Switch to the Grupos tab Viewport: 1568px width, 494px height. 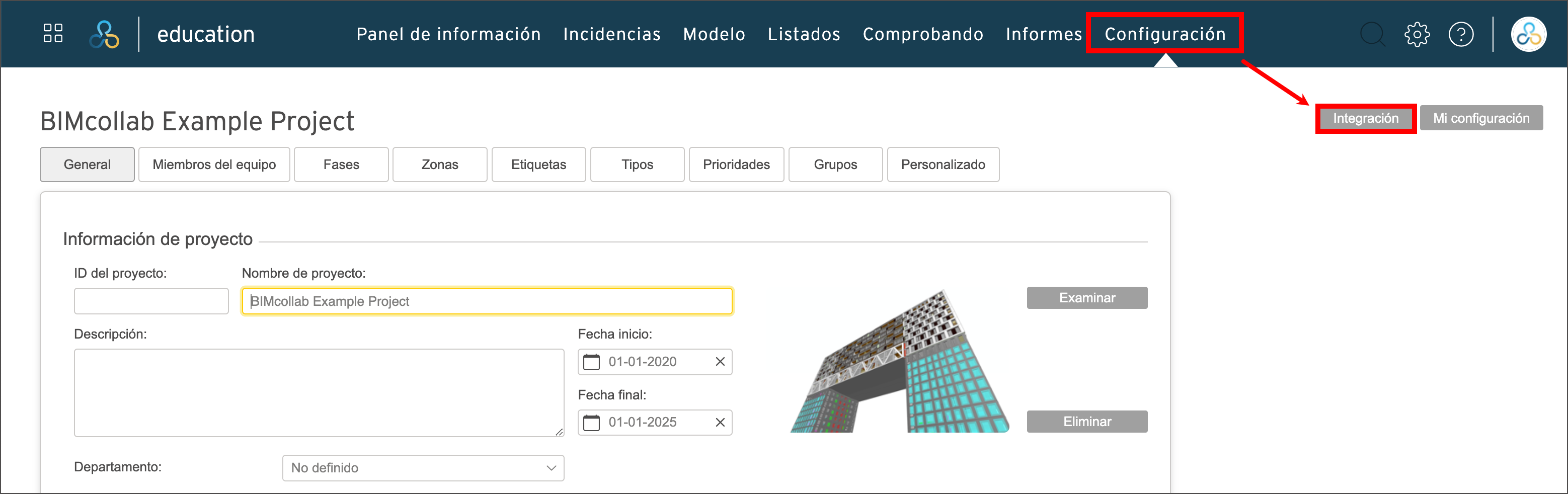coord(836,164)
